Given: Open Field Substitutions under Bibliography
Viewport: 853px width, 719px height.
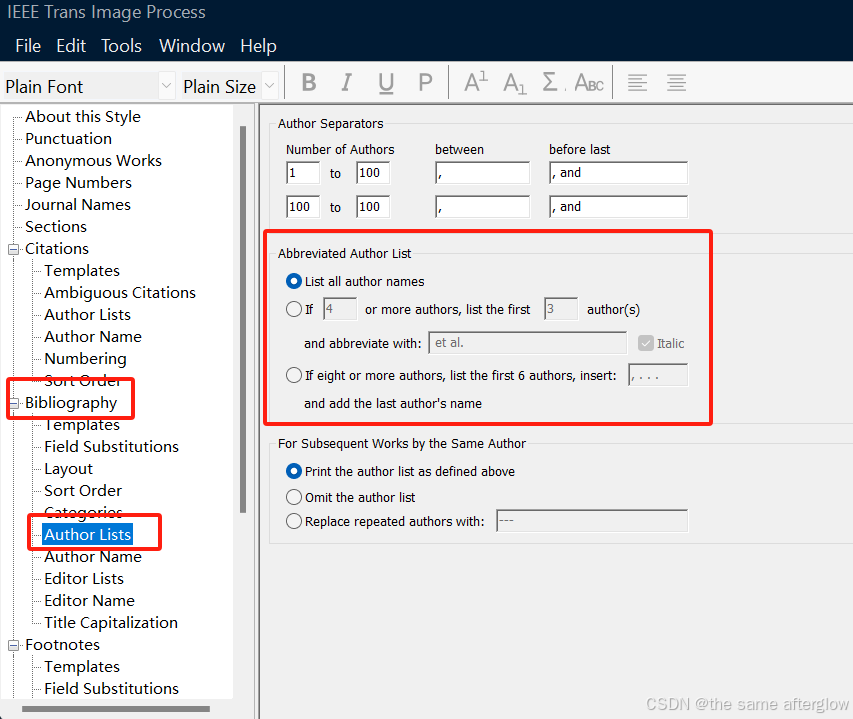Looking at the screenshot, I should point(112,447).
